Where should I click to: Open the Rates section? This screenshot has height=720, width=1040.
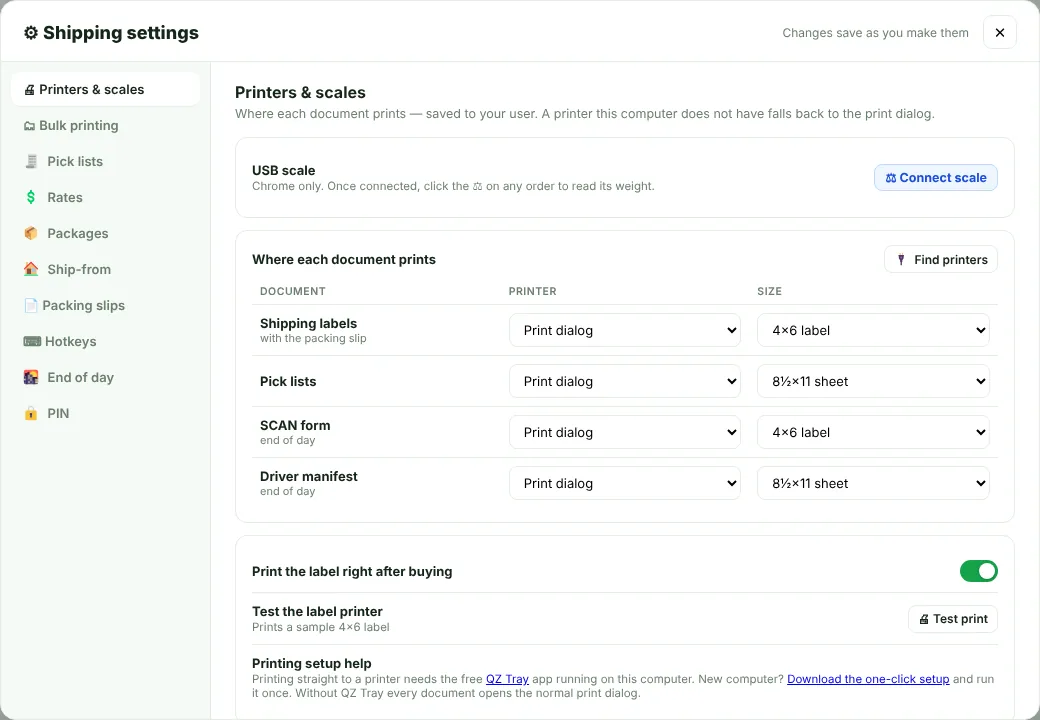coord(105,198)
